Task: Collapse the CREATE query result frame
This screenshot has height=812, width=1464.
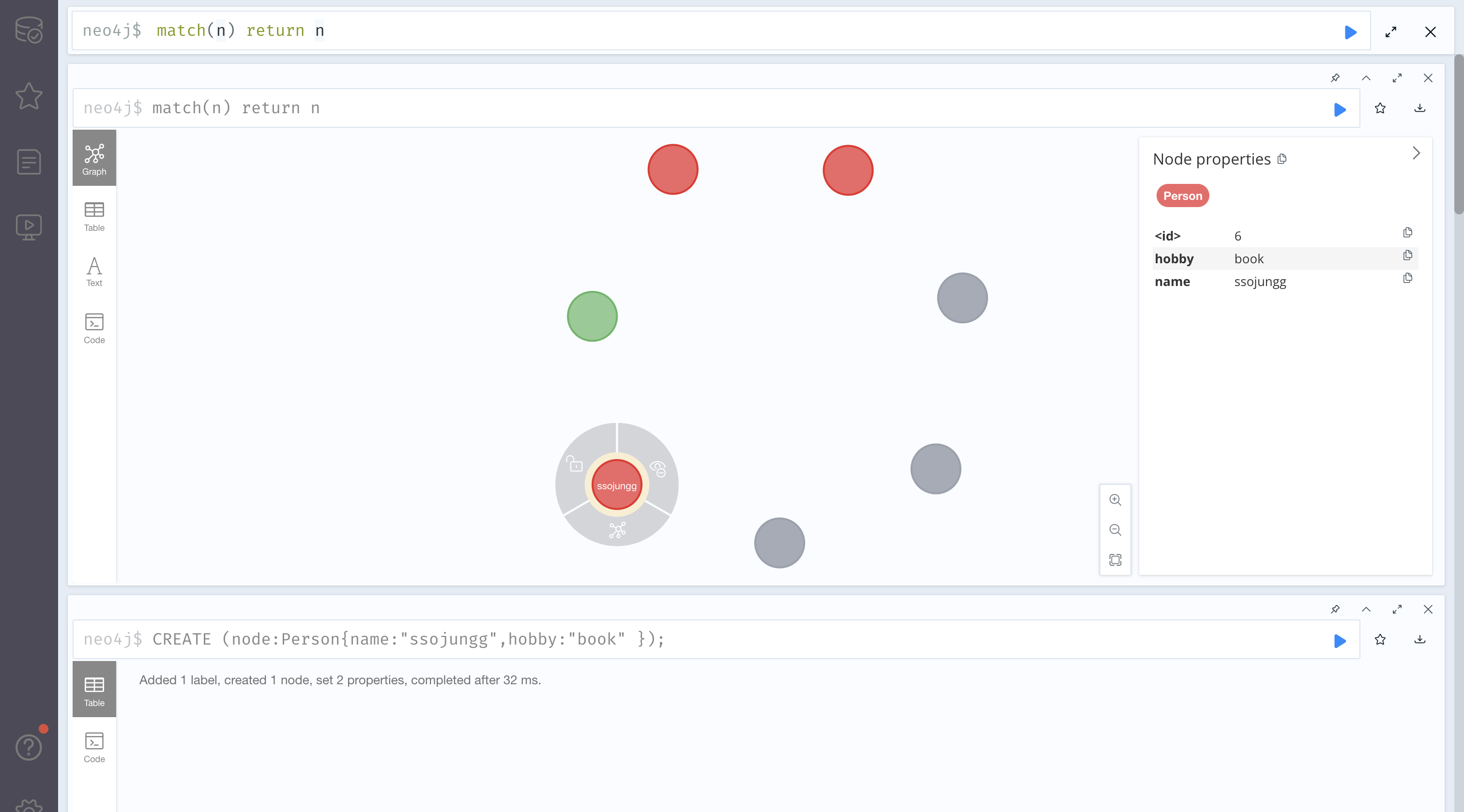Action: point(1366,609)
